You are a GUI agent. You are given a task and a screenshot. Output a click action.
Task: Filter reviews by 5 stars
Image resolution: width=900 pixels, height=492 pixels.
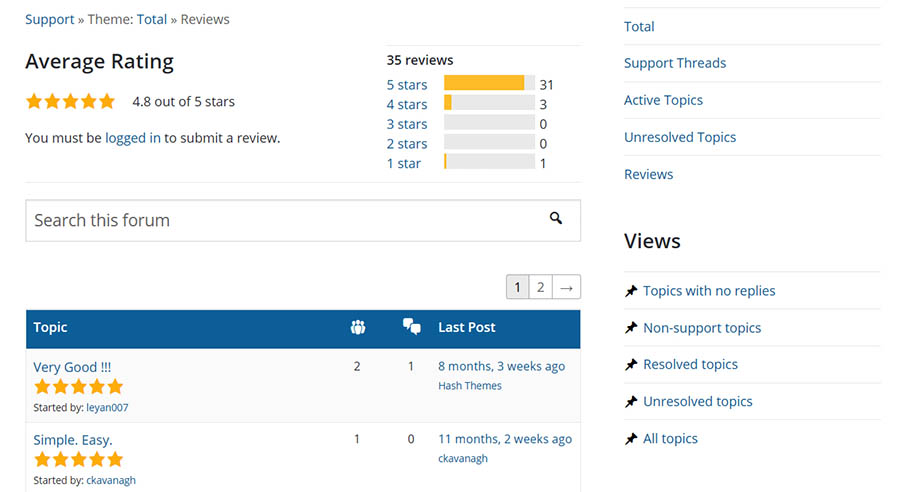pos(407,85)
